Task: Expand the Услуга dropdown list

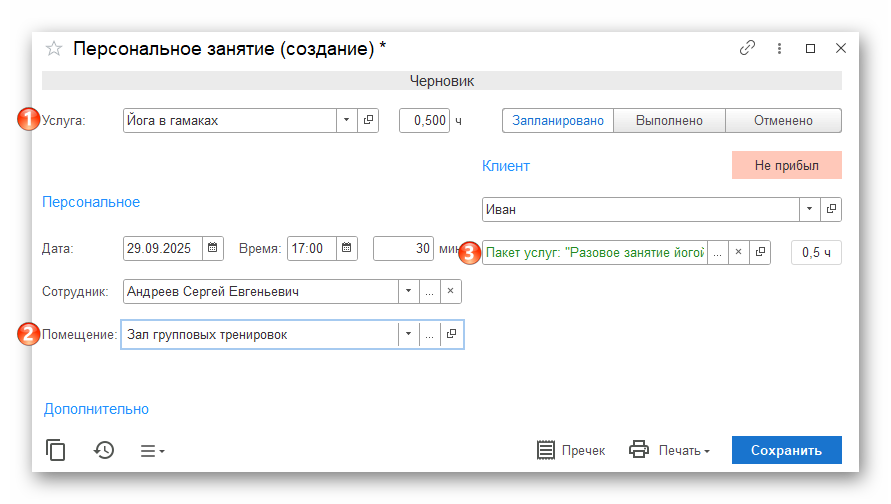Action: tap(346, 120)
